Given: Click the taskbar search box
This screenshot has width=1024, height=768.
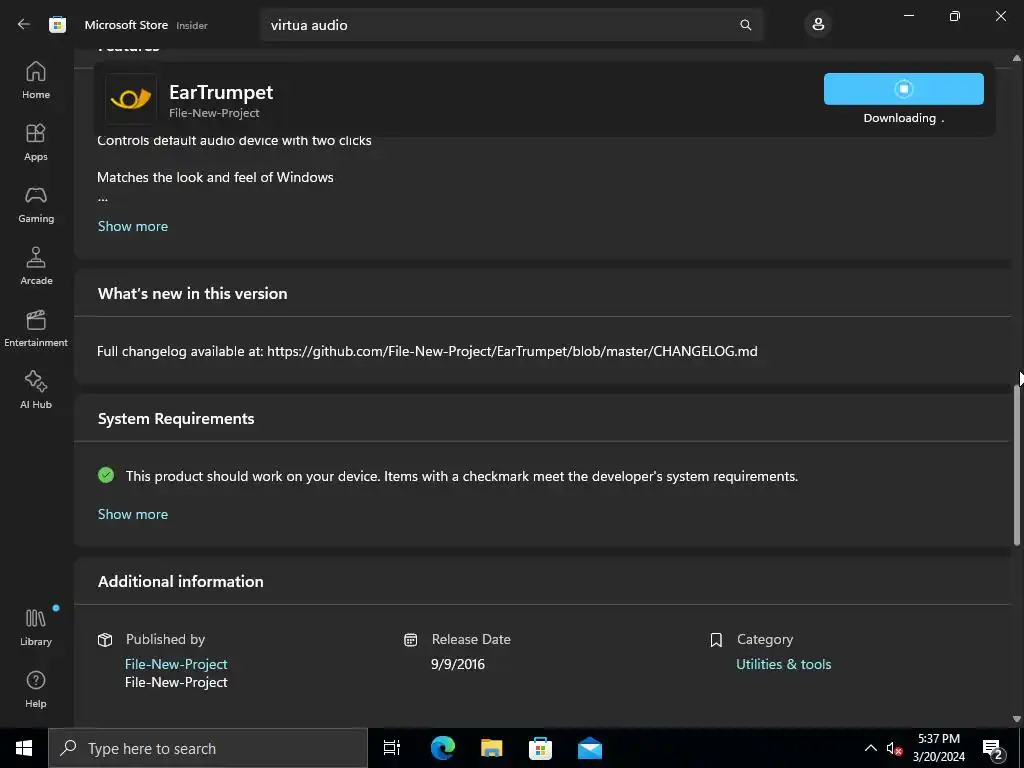Looking at the screenshot, I should [x=208, y=748].
